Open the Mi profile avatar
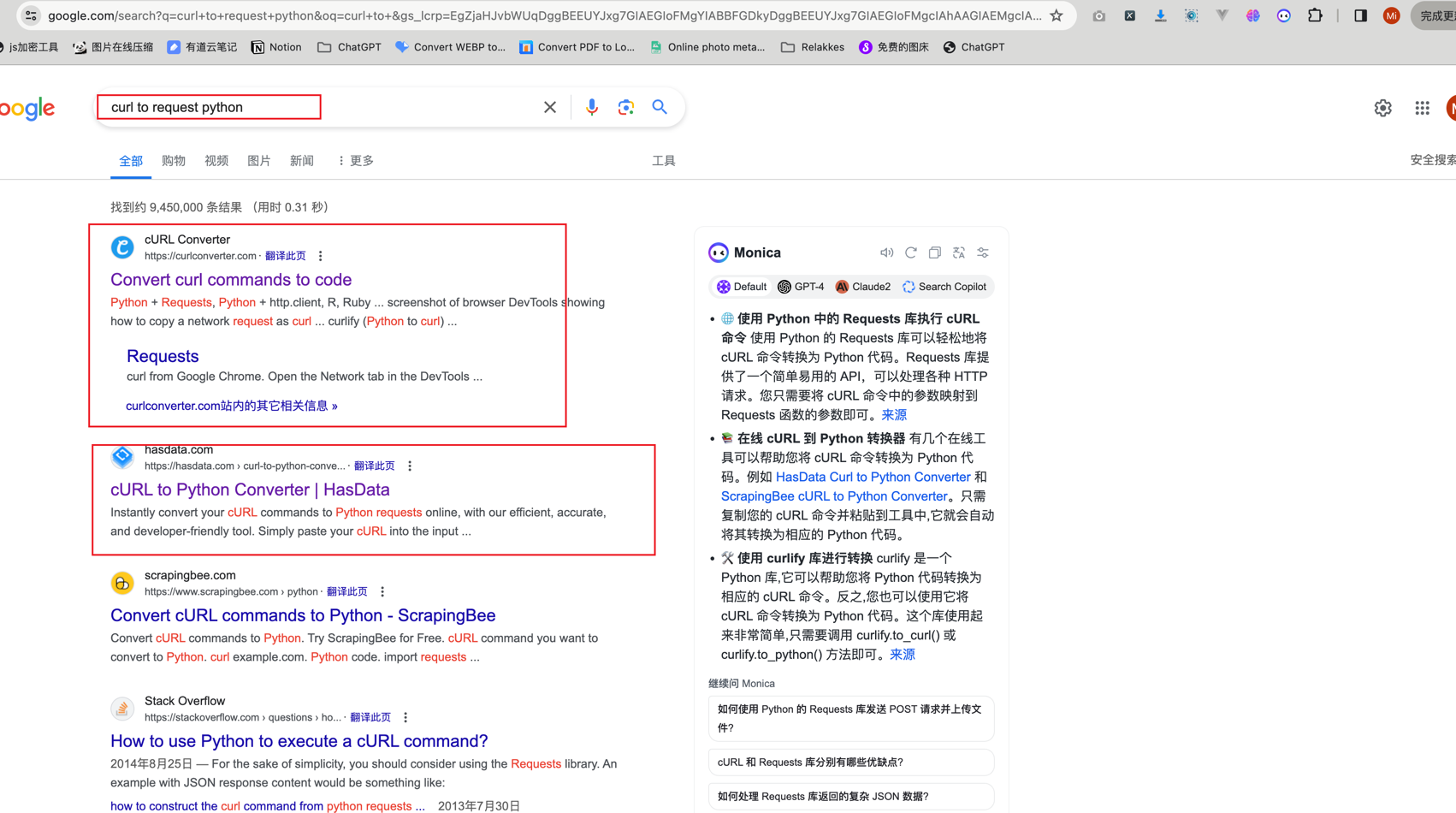Image resolution: width=1456 pixels, height=813 pixels. click(x=1392, y=15)
